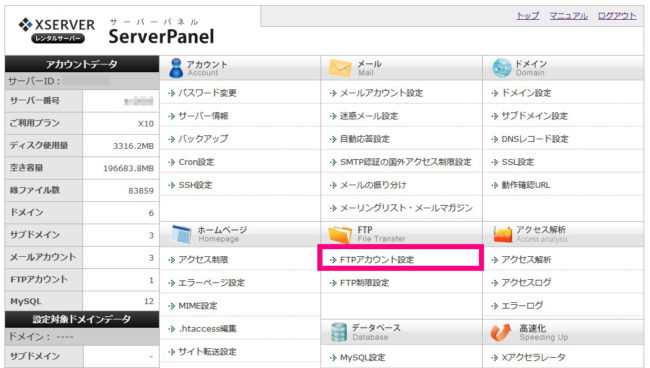
Task: Click the ログアウト link
Action: pyautogui.click(x=617, y=16)
